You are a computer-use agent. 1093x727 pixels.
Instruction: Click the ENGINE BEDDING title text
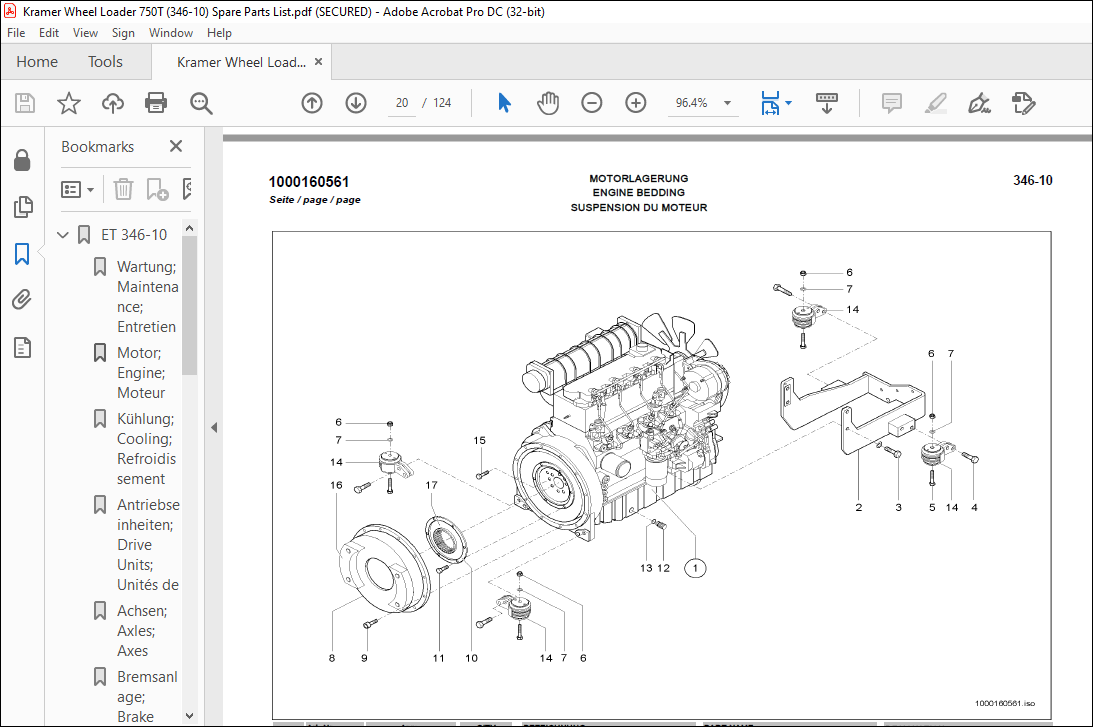click(x=639, y=192)
